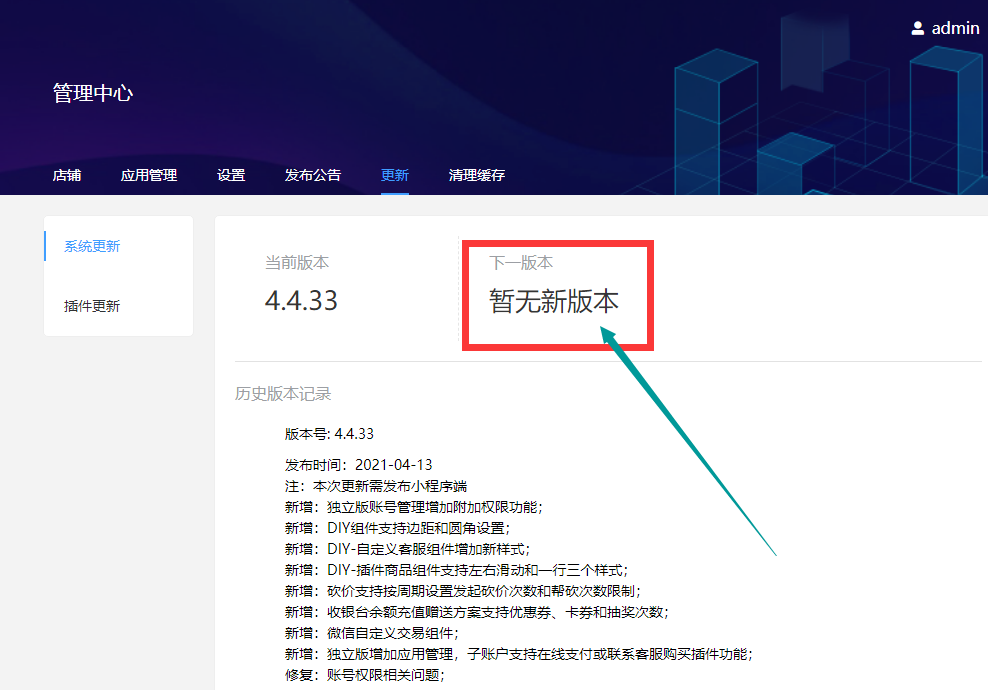Screen dimensions: 988x690
Task: Click the 下一版本 label
Action: click(x=521, y=263)
